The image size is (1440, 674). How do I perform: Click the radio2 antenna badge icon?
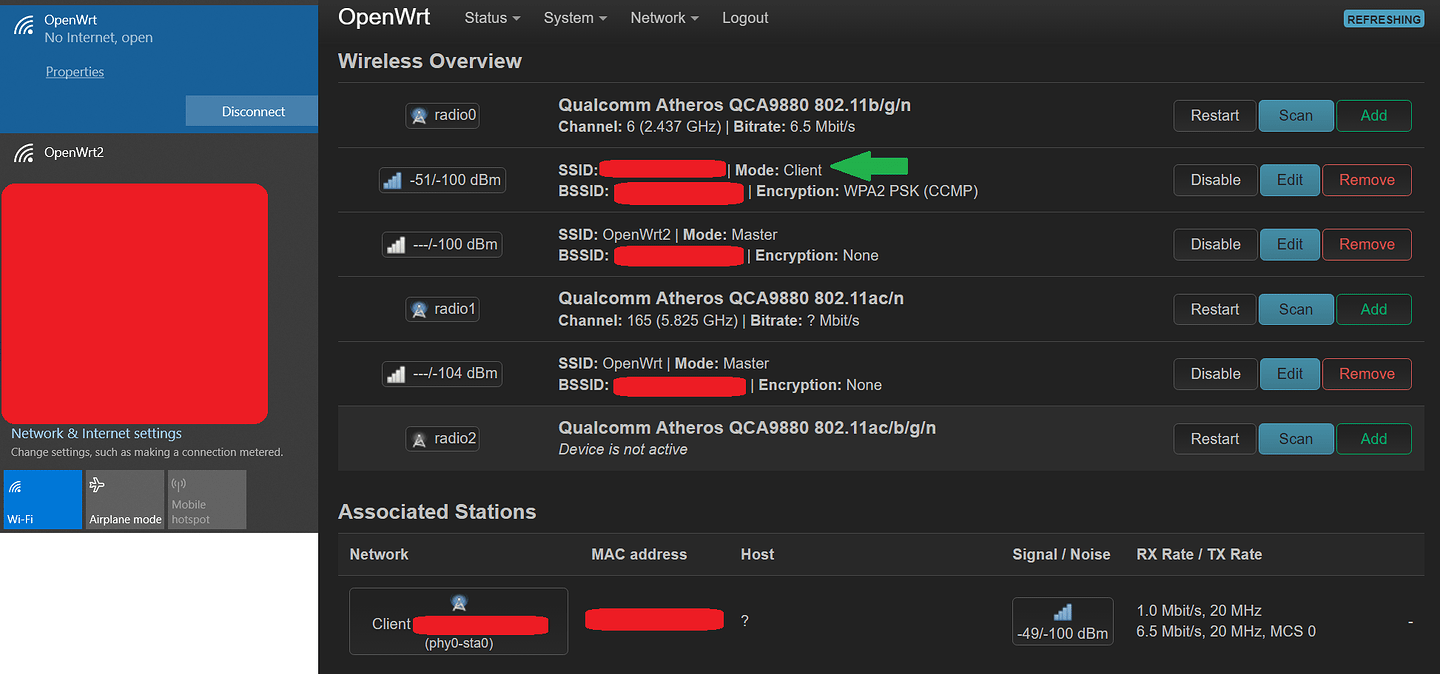[x=442, y=439]
